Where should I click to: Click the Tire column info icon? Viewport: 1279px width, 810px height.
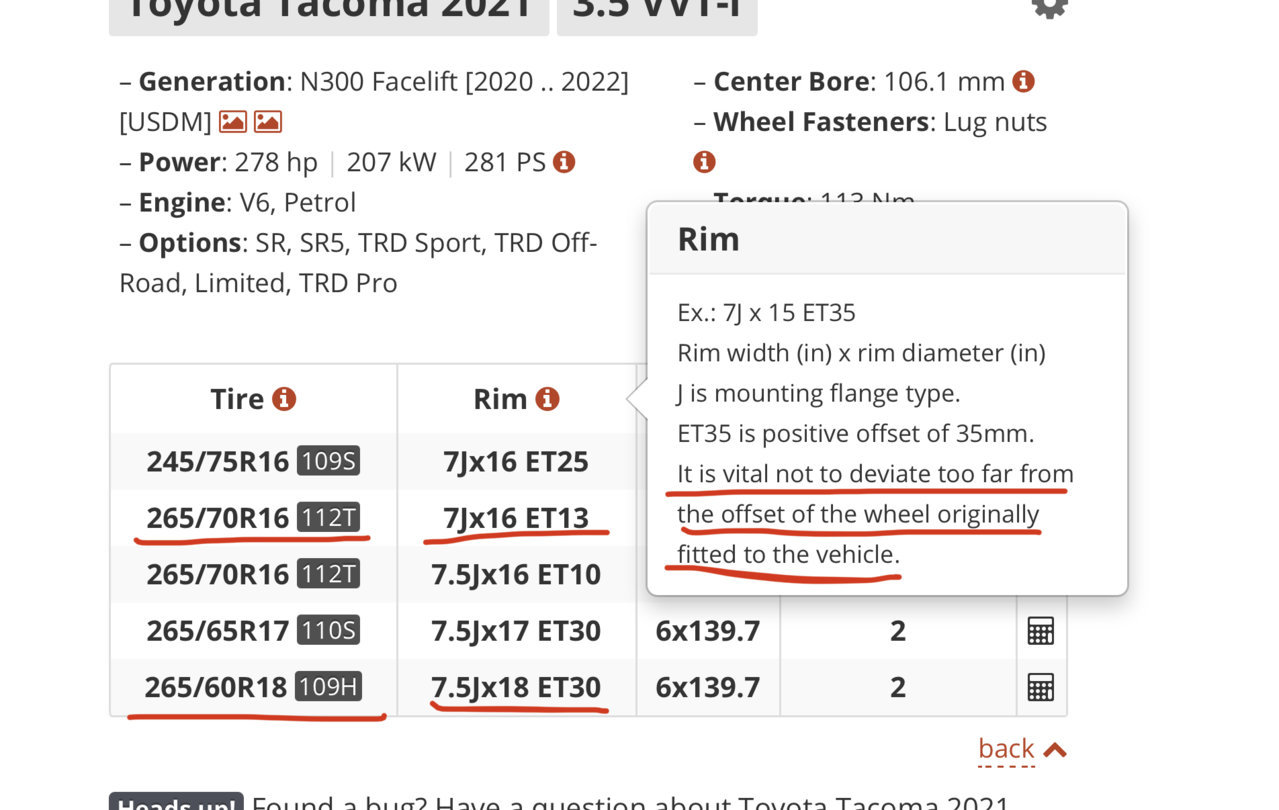tap(284, 399)
